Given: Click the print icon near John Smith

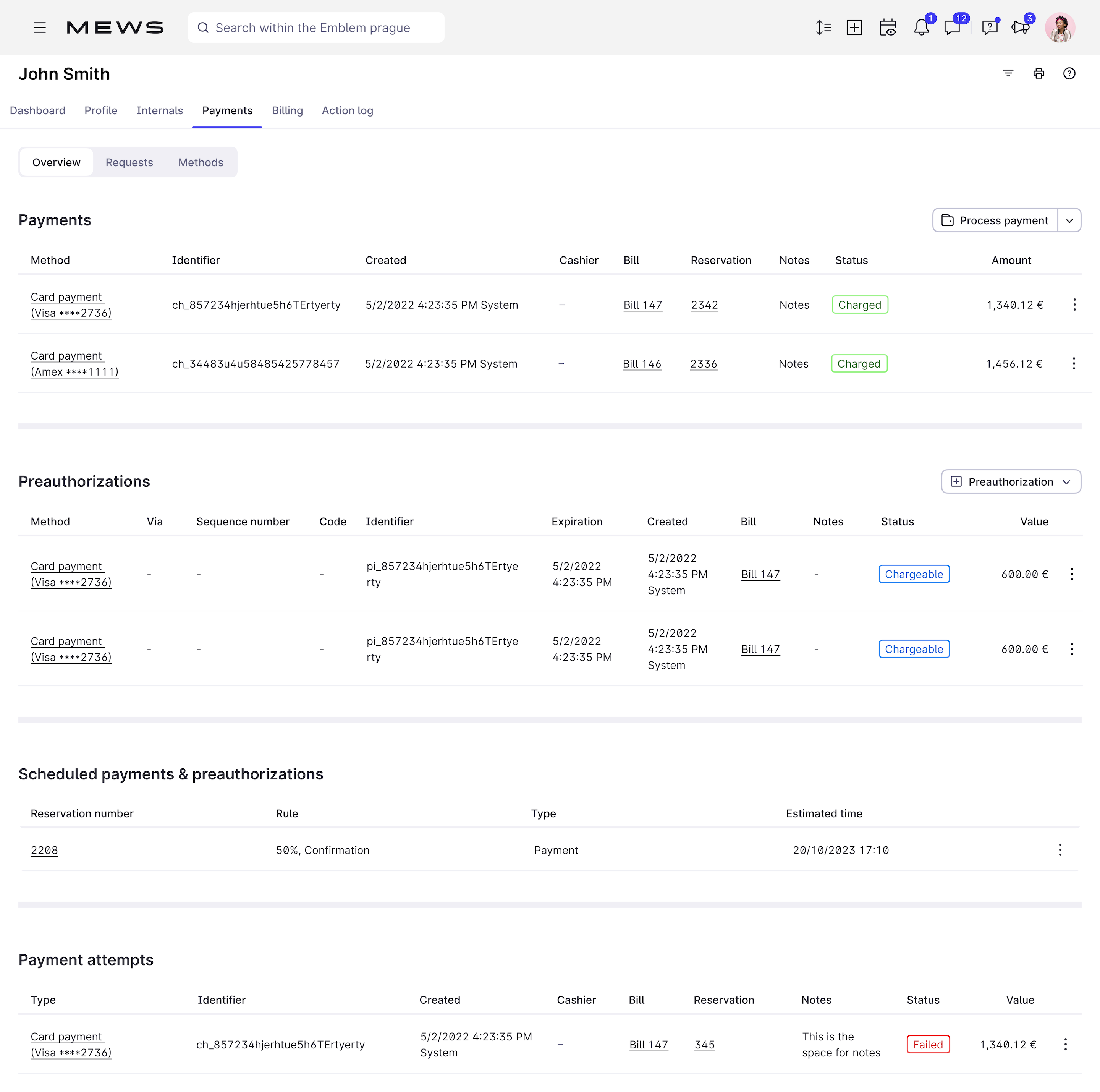Looking at the screenshot, I should (1039, 73).
